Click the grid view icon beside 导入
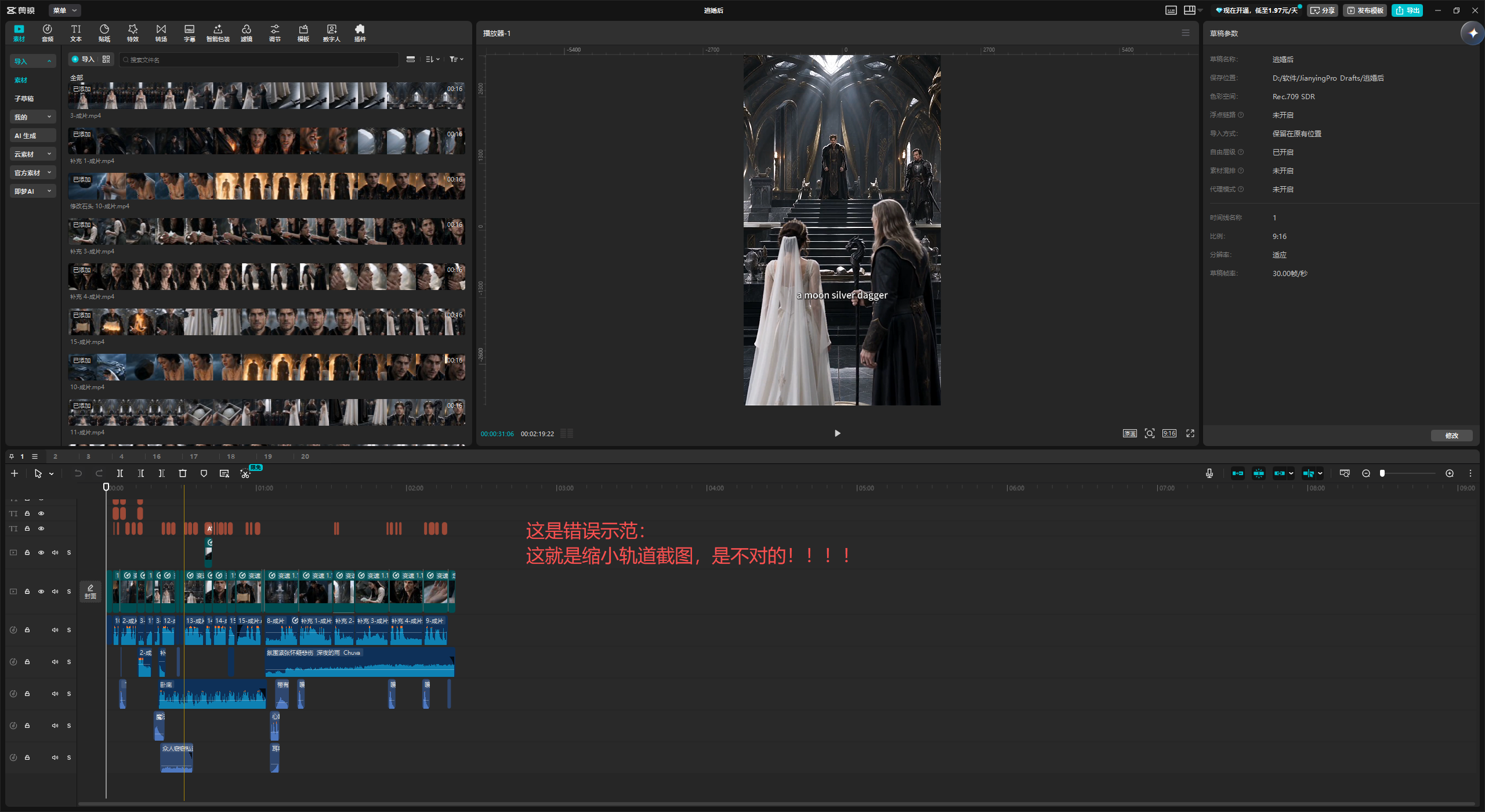 coord(106,59)
